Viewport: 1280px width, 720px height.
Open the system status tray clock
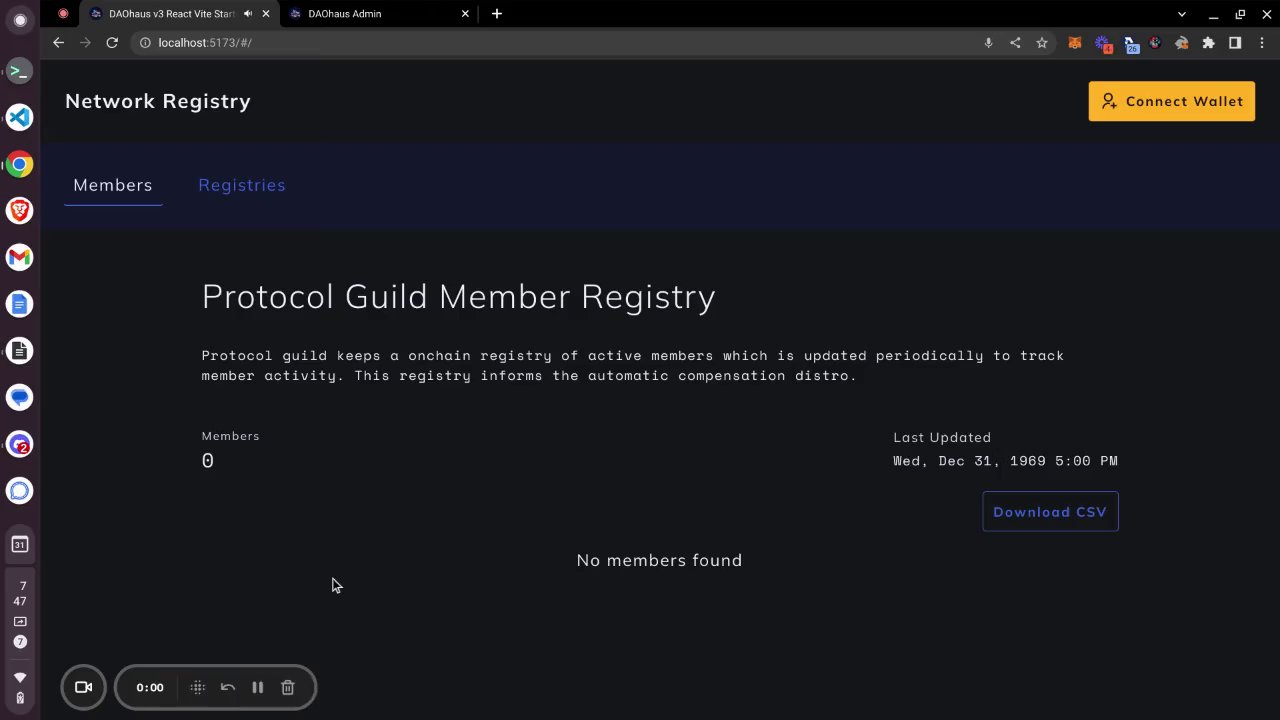click(x=20, y=594)
